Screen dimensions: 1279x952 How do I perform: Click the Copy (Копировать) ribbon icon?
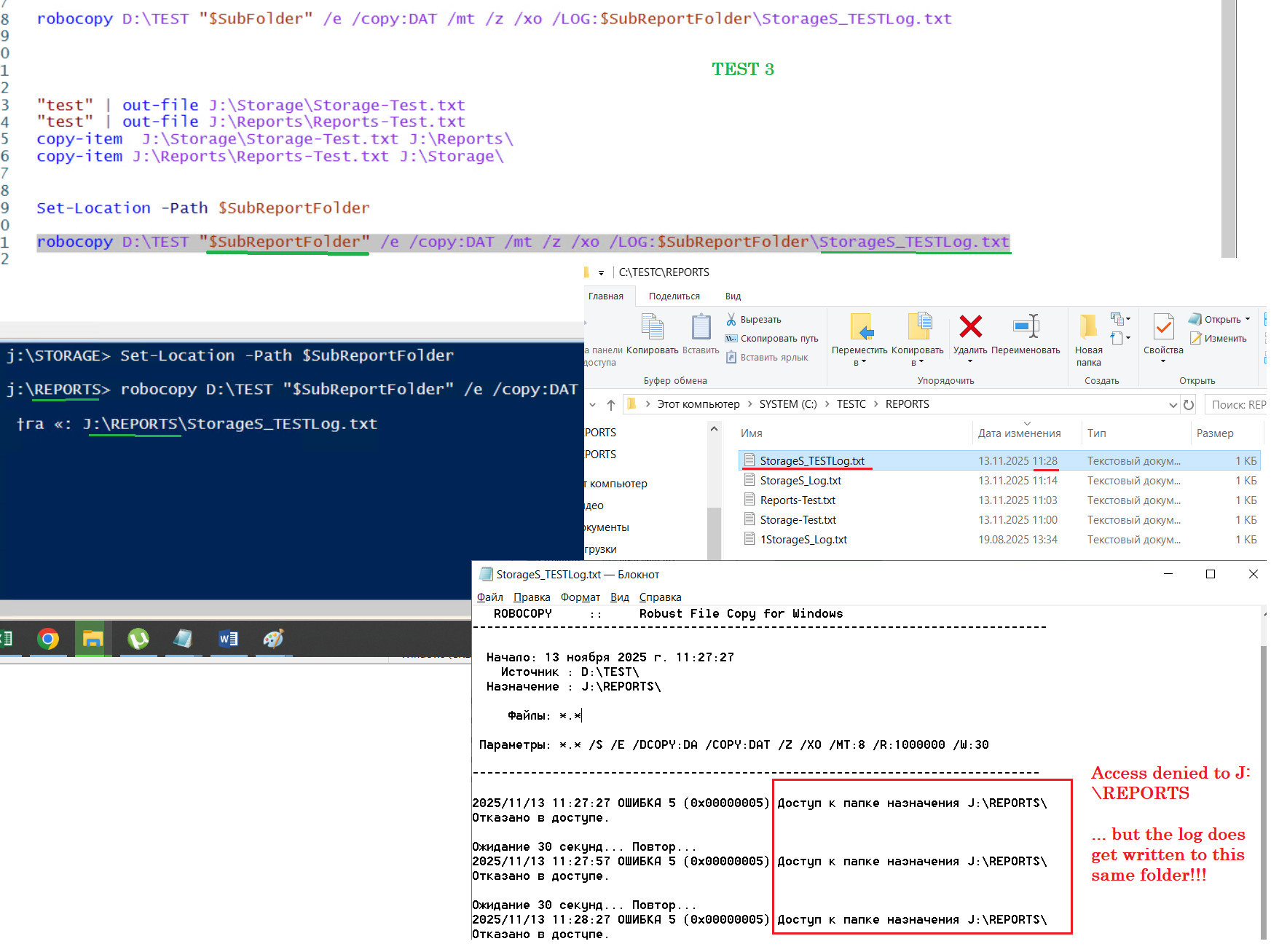(x=652, y=326)
